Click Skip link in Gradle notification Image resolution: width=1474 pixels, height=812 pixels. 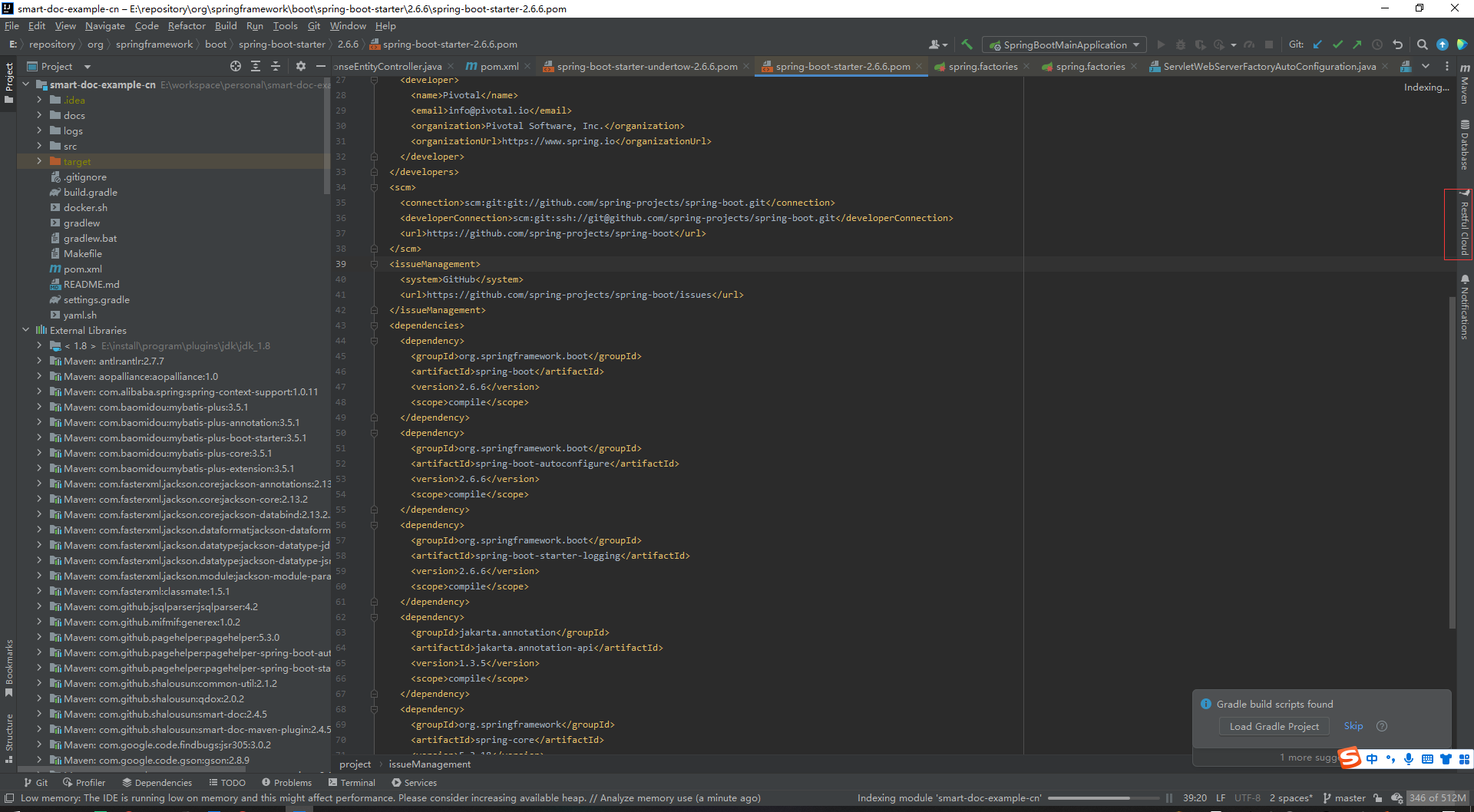1353,726
